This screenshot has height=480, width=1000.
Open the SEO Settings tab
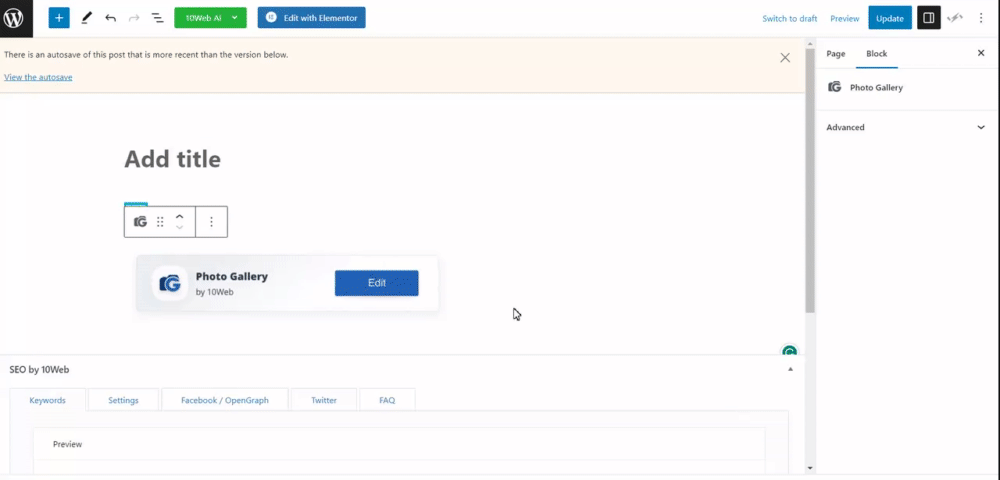click(x=123, y=400)
